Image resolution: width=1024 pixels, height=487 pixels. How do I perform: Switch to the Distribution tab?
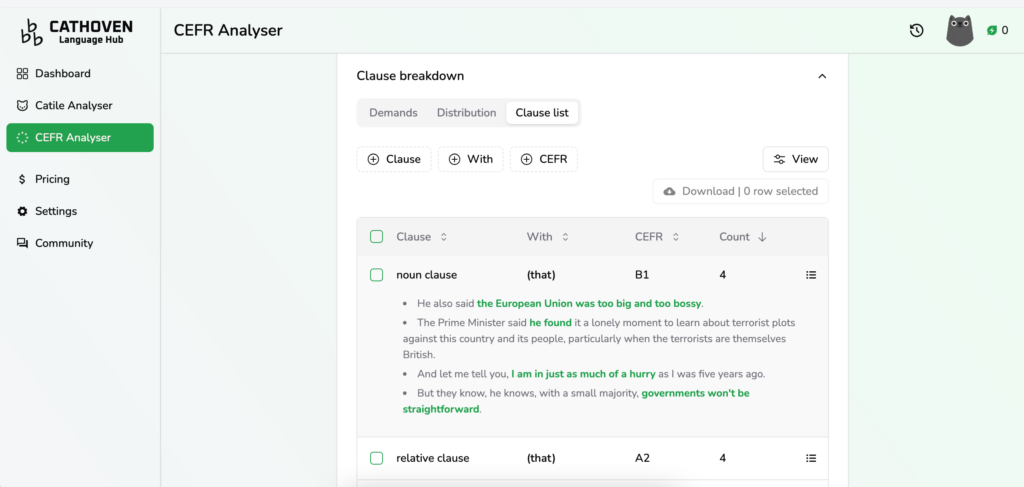[x=466, y=112]
